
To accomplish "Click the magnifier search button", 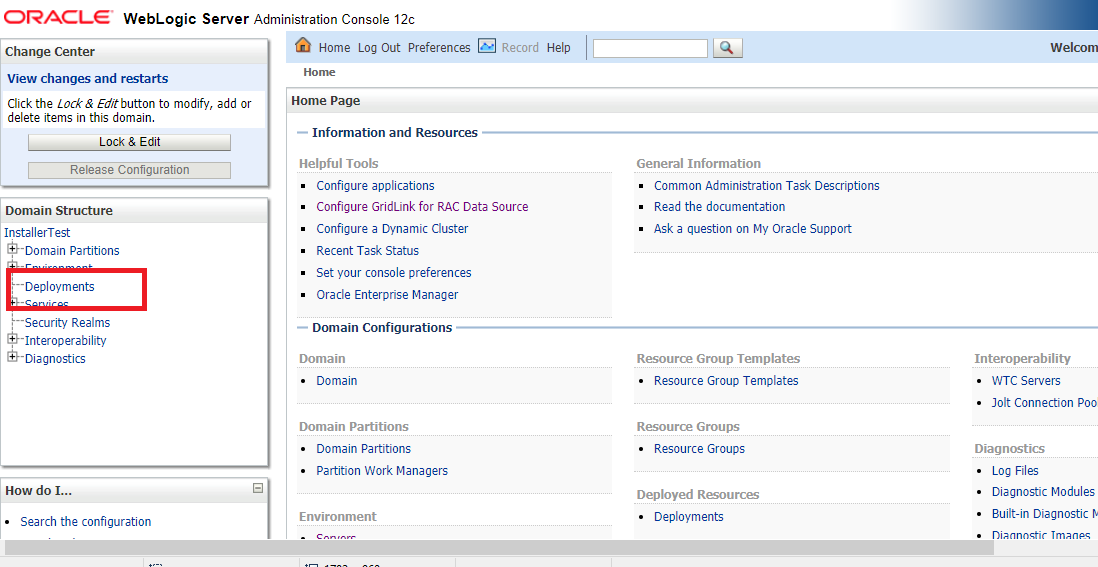I will pyautogui.click(x=727, y=48).
